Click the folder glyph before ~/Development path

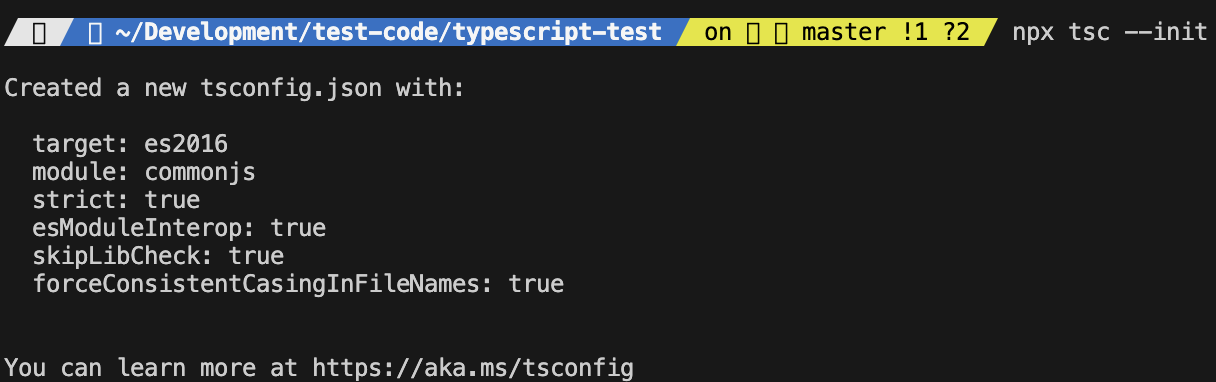click(96, 33)
